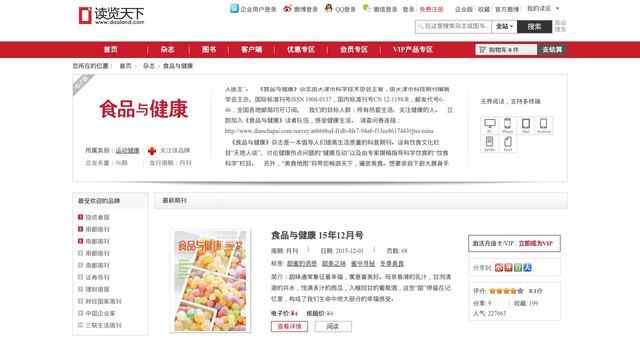Click 立即成为VIP link
This screenshot has height=360, width=640.
(536, 244)
